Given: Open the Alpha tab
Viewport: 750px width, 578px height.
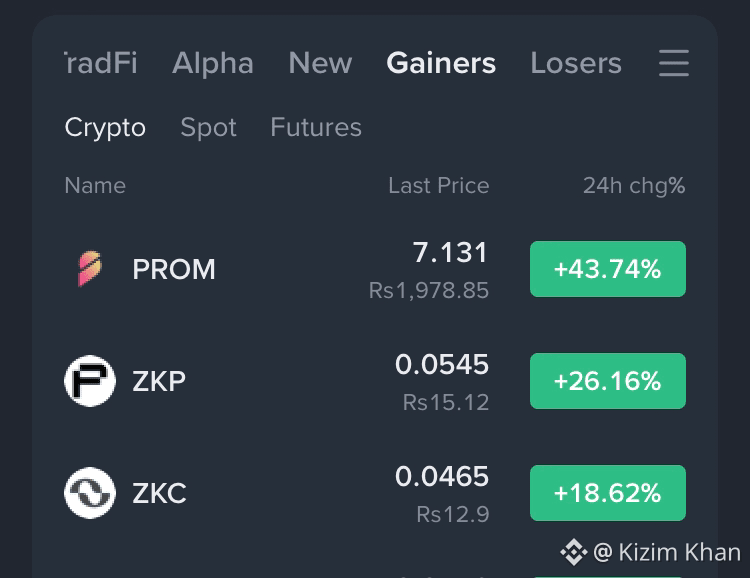Looking at the screenshot, I should (213, 63).
